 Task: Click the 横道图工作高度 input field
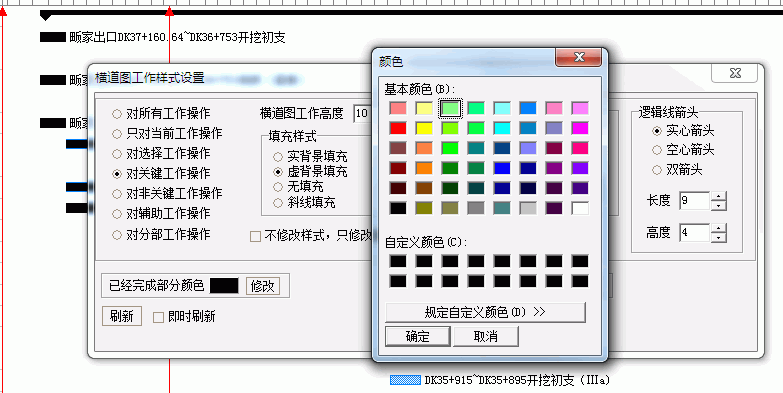click(x=363, y=114)
